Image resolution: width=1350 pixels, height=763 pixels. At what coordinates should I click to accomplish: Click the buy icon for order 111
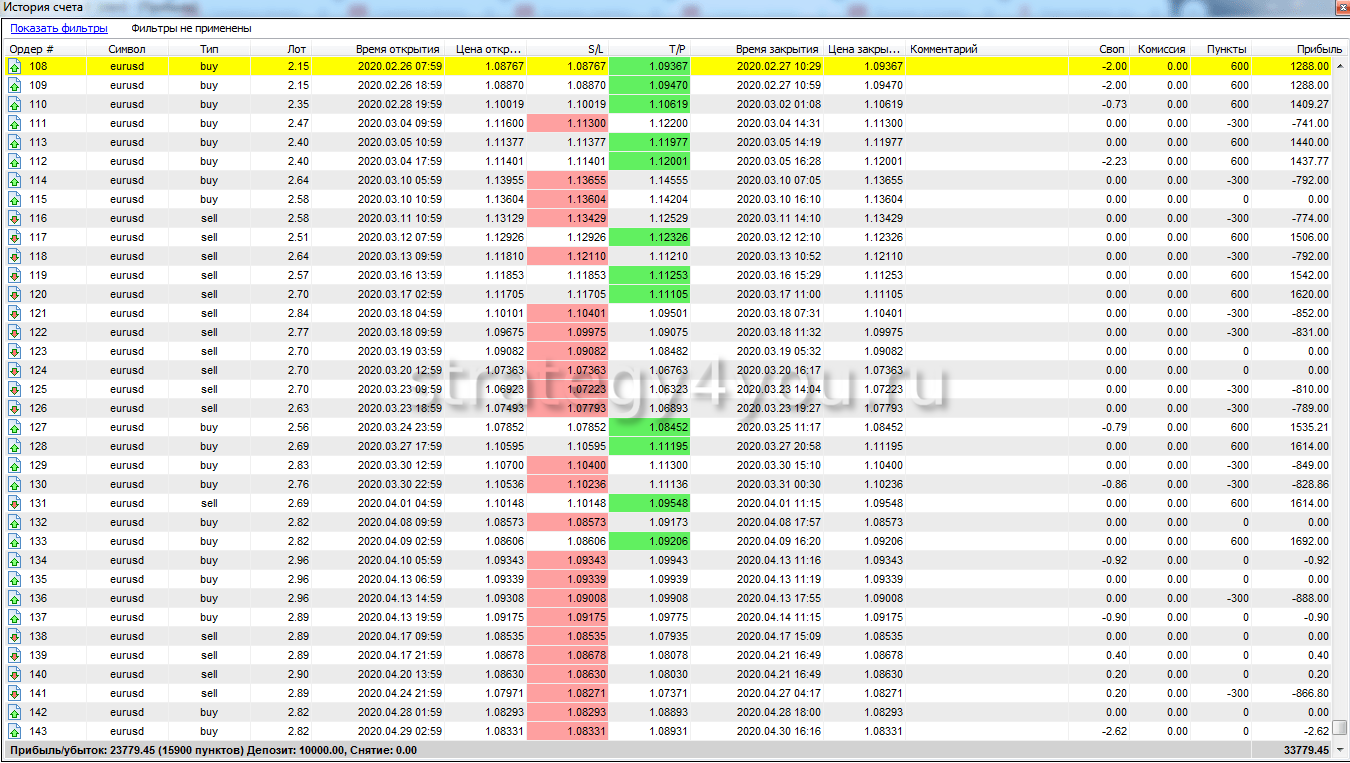click(15, 124)
